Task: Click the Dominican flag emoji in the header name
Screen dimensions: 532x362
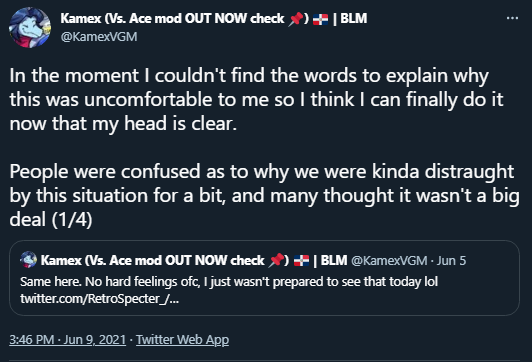Action: point(320,19)
